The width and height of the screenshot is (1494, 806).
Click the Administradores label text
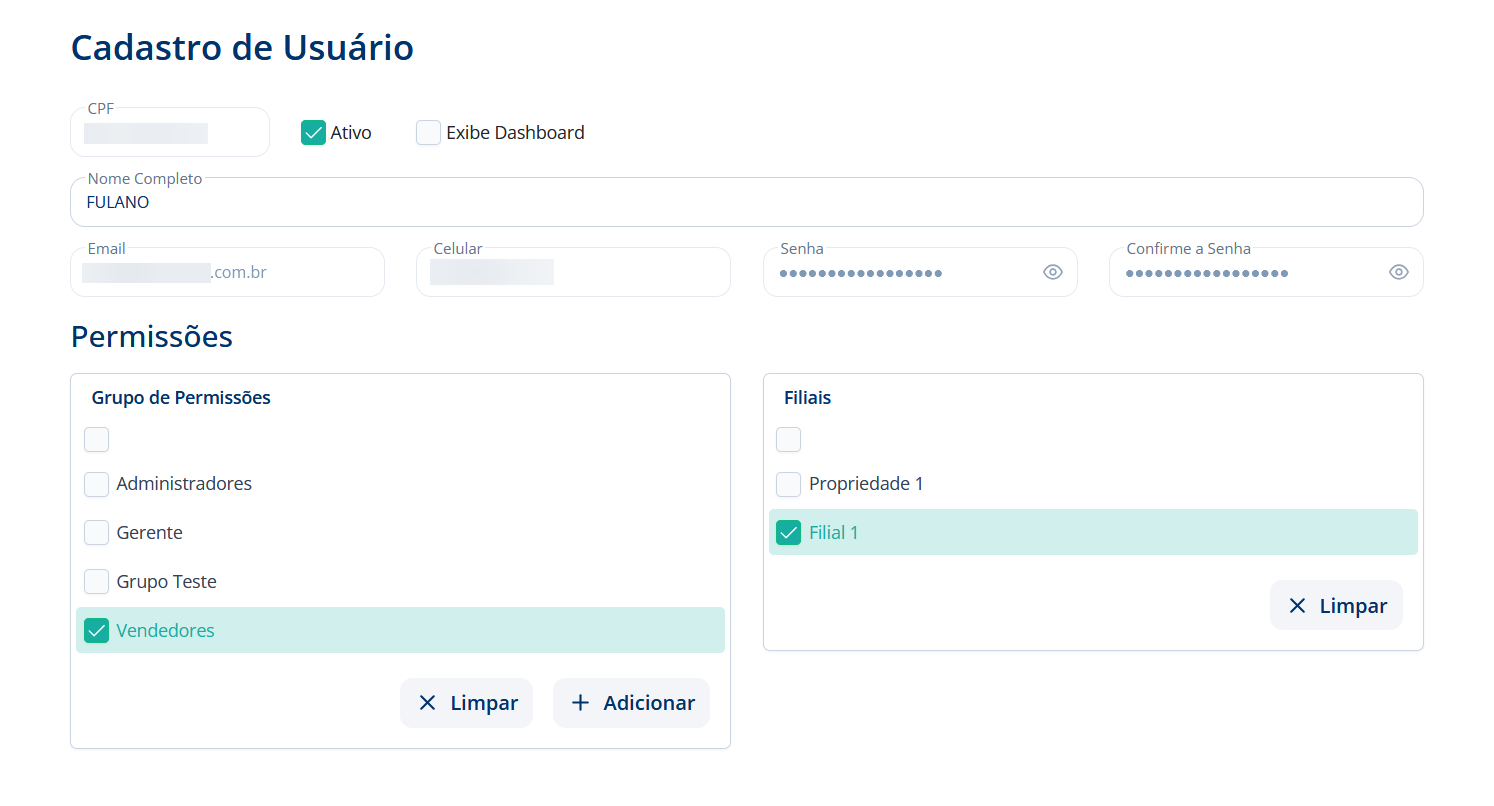(184, 484)
